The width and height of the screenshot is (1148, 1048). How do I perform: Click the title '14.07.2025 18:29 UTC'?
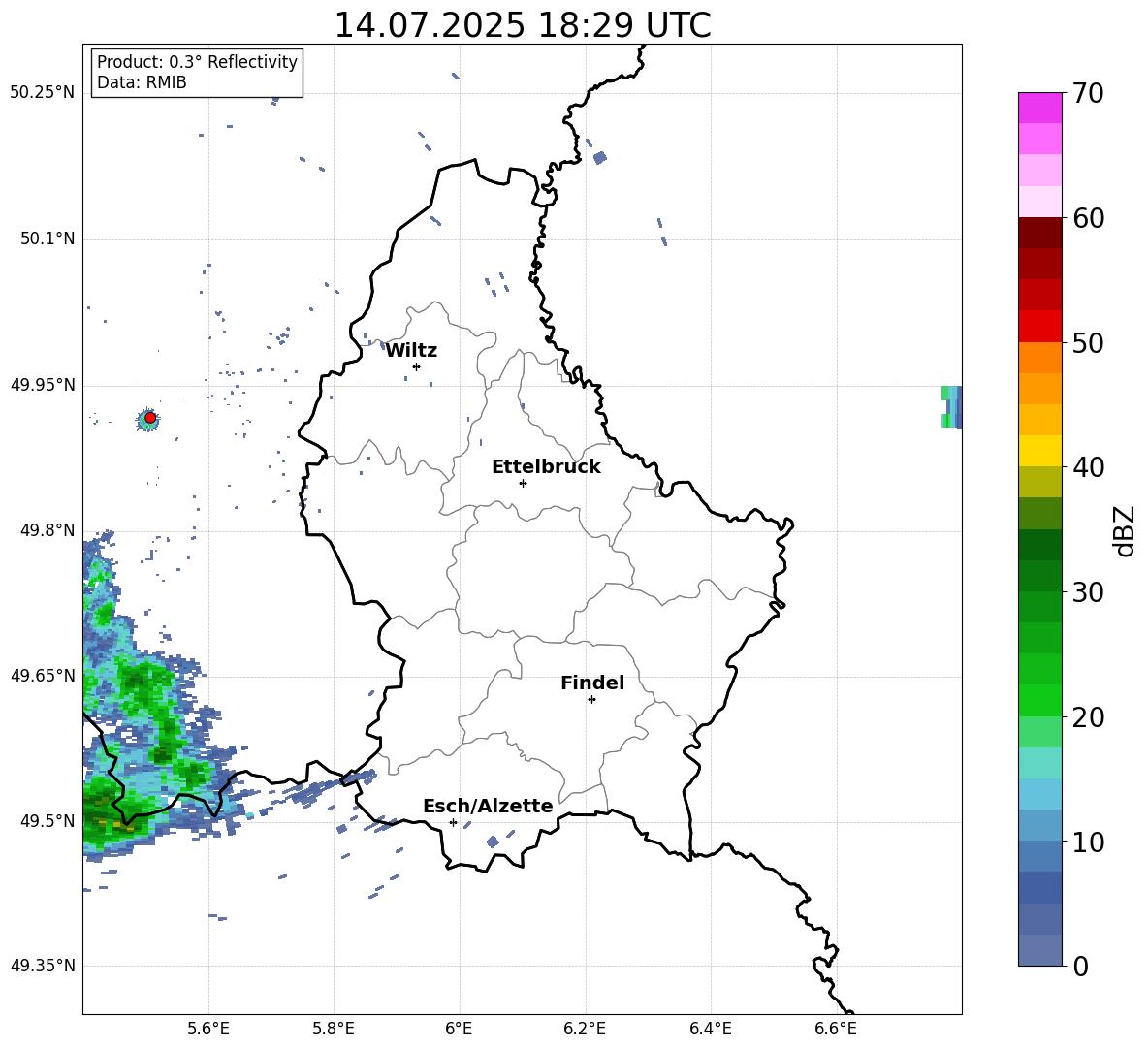pyautogui.click(x=522, y=25)
